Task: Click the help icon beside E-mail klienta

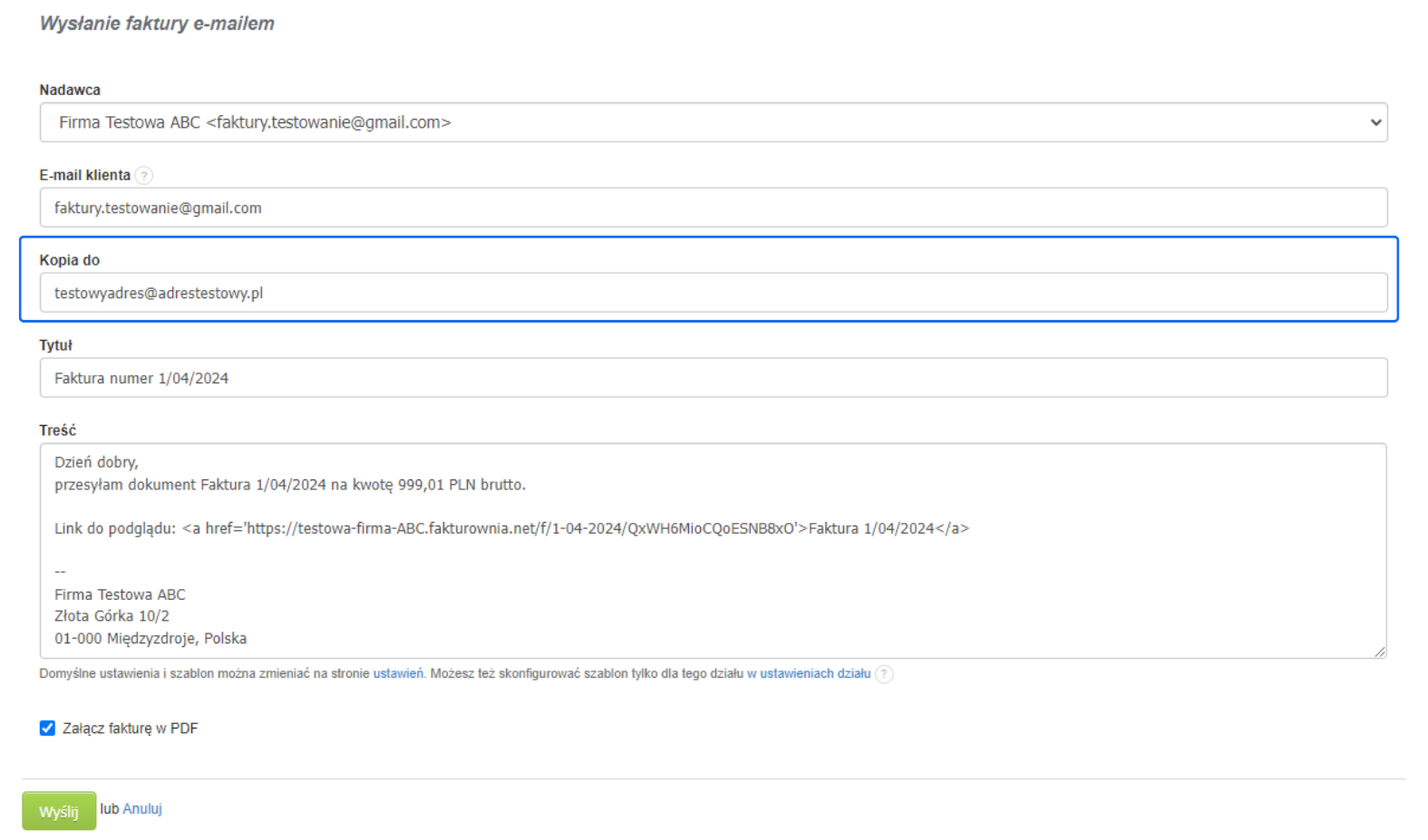Action: [x=144, y=176]
